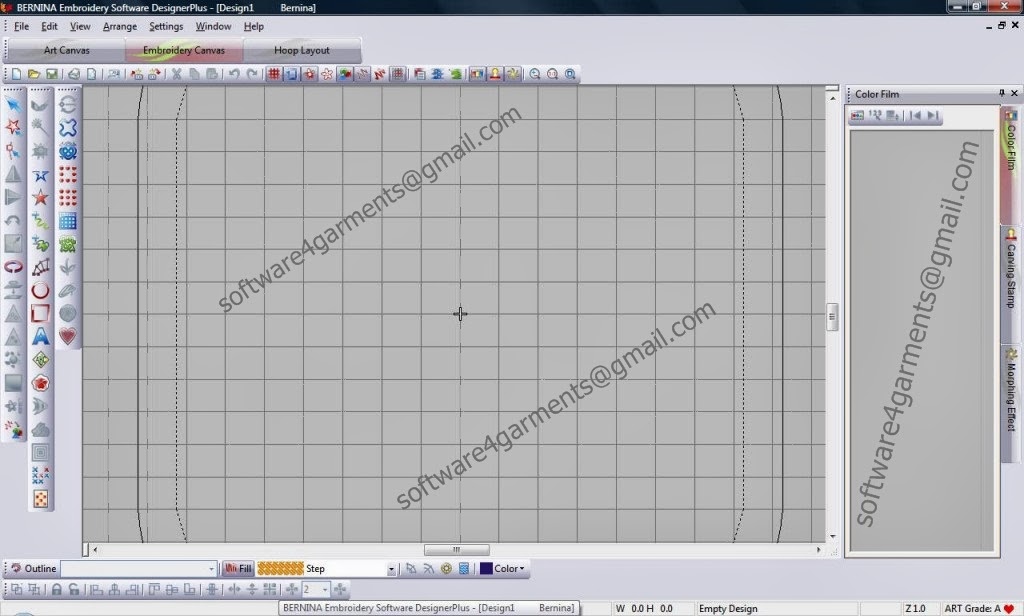This screenshot has width=1024, height=616.
Task: Switch to the Embroidery Canvas tab
Action: tap(184, 50)
